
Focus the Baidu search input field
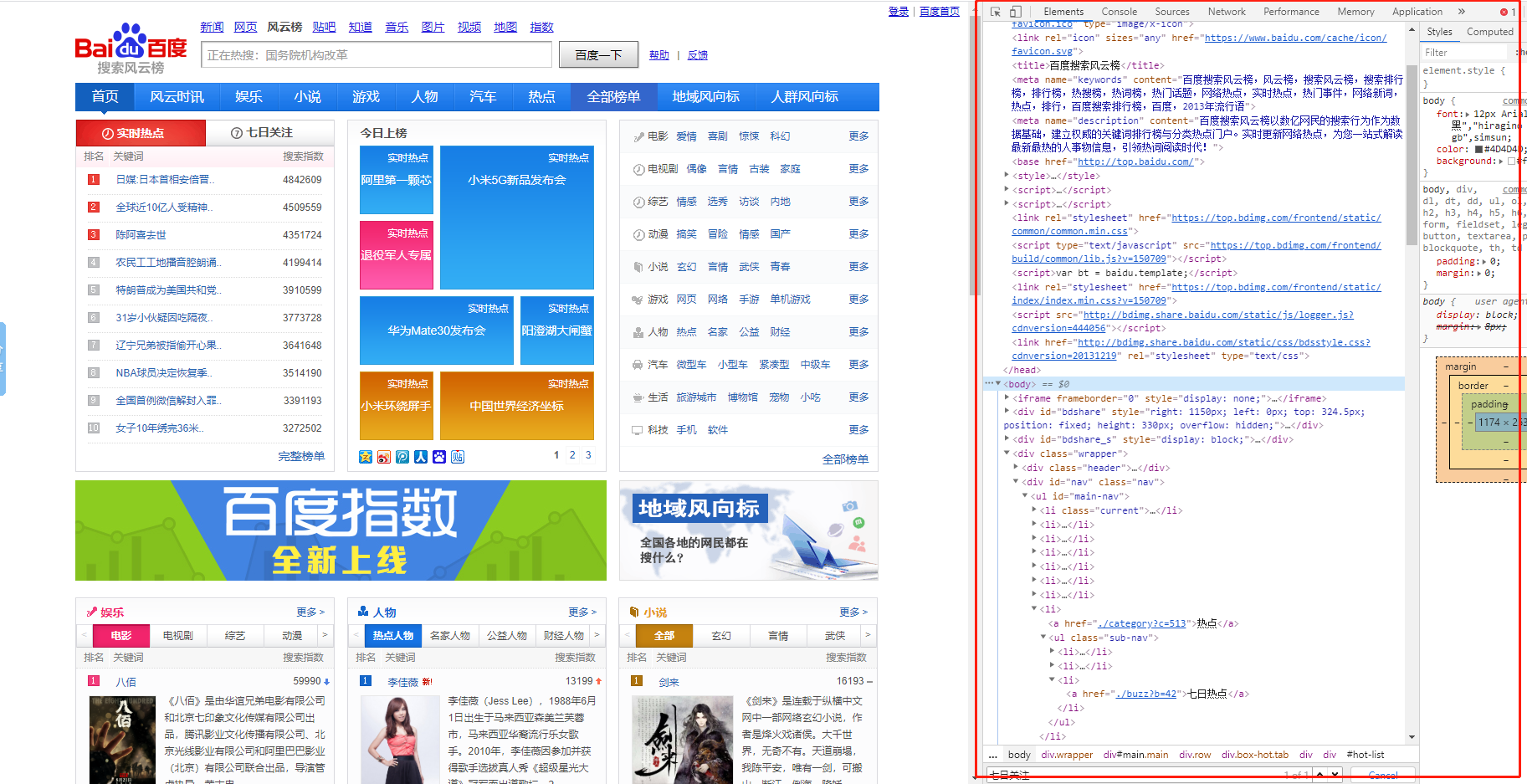[377, 55]
